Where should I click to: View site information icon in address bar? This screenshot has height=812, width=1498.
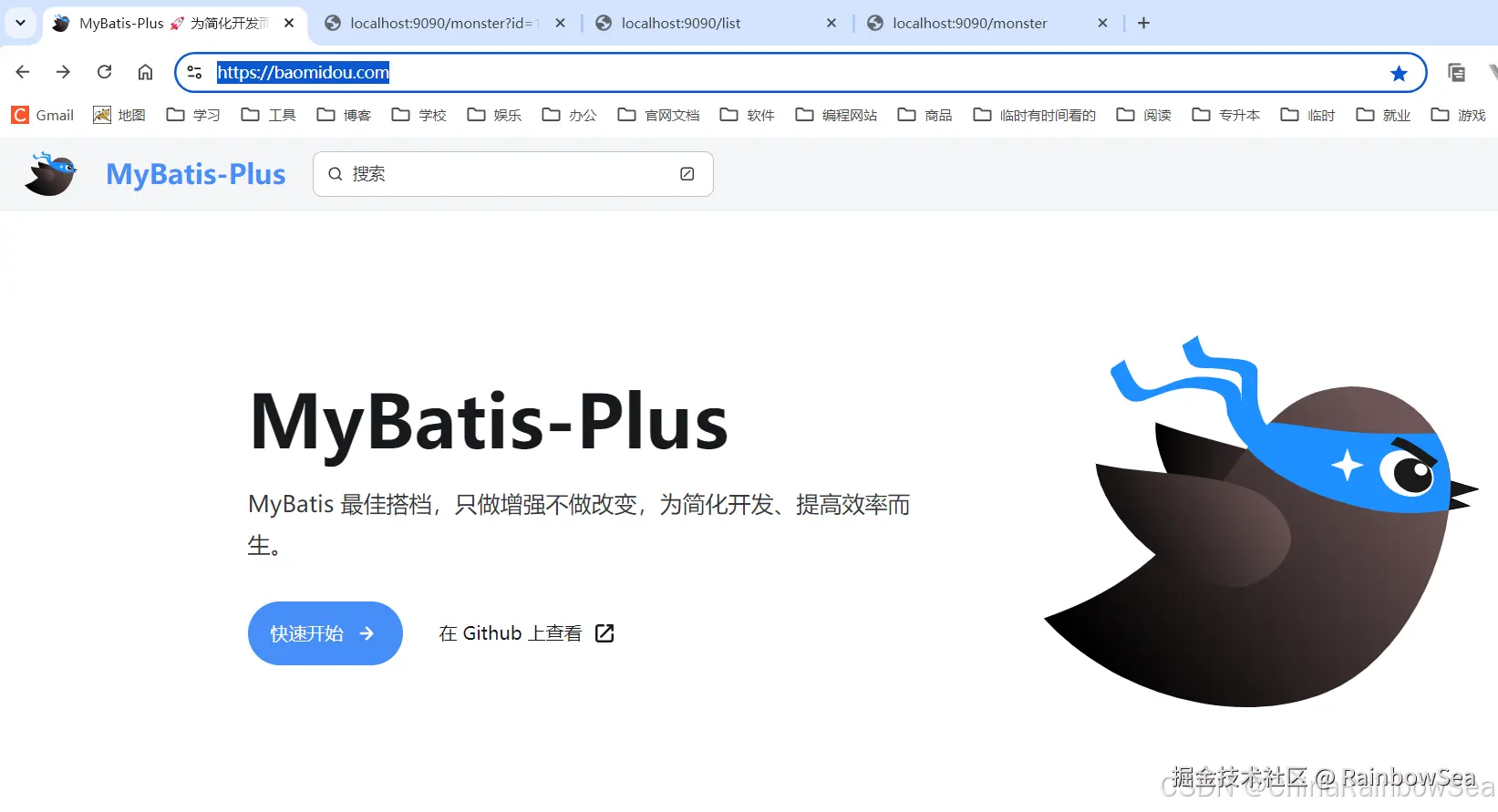click(194, 72)
